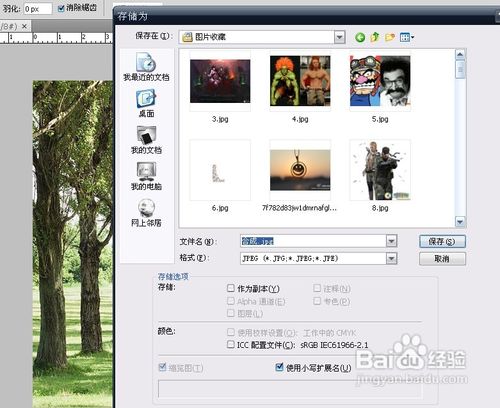The height and width of the screenshot is (408, 500).
Task: Click the green Back navigation arrow icon
Action: [x=360, y=37]
